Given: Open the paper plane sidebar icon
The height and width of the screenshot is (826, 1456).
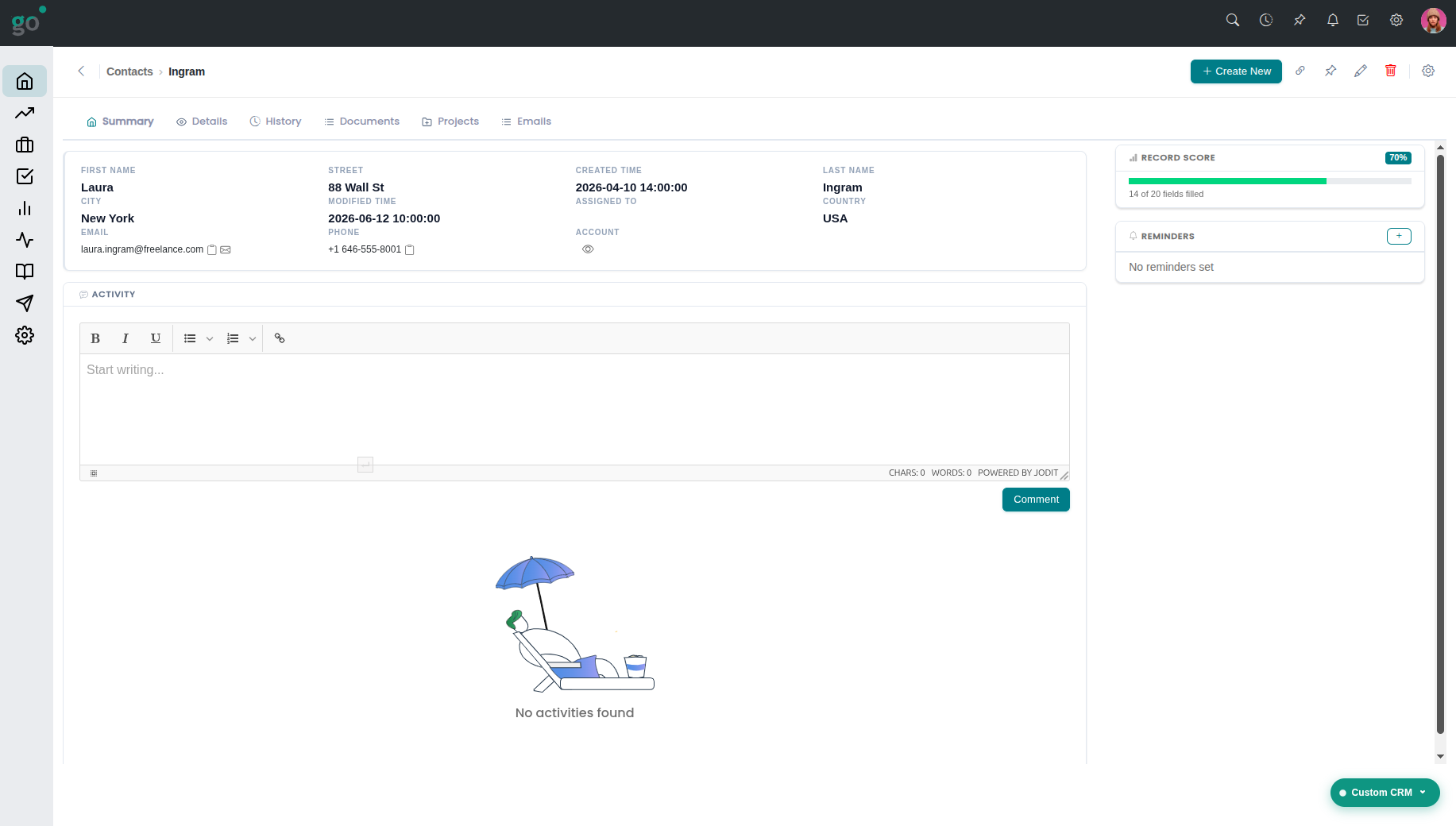Looking at the screenshot, I should point(25,303).
